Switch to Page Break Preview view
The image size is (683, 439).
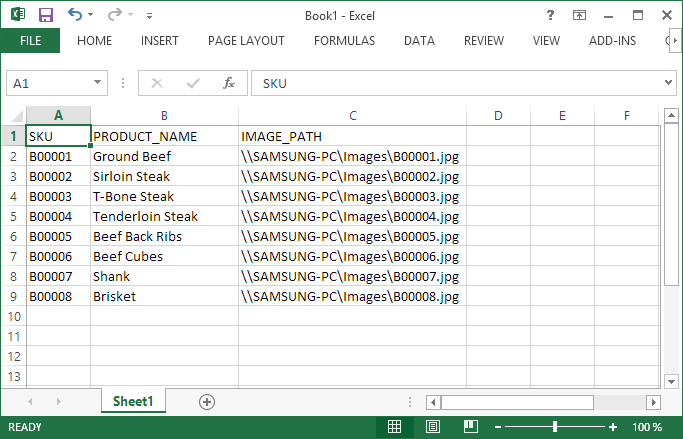tap(468, 427)
